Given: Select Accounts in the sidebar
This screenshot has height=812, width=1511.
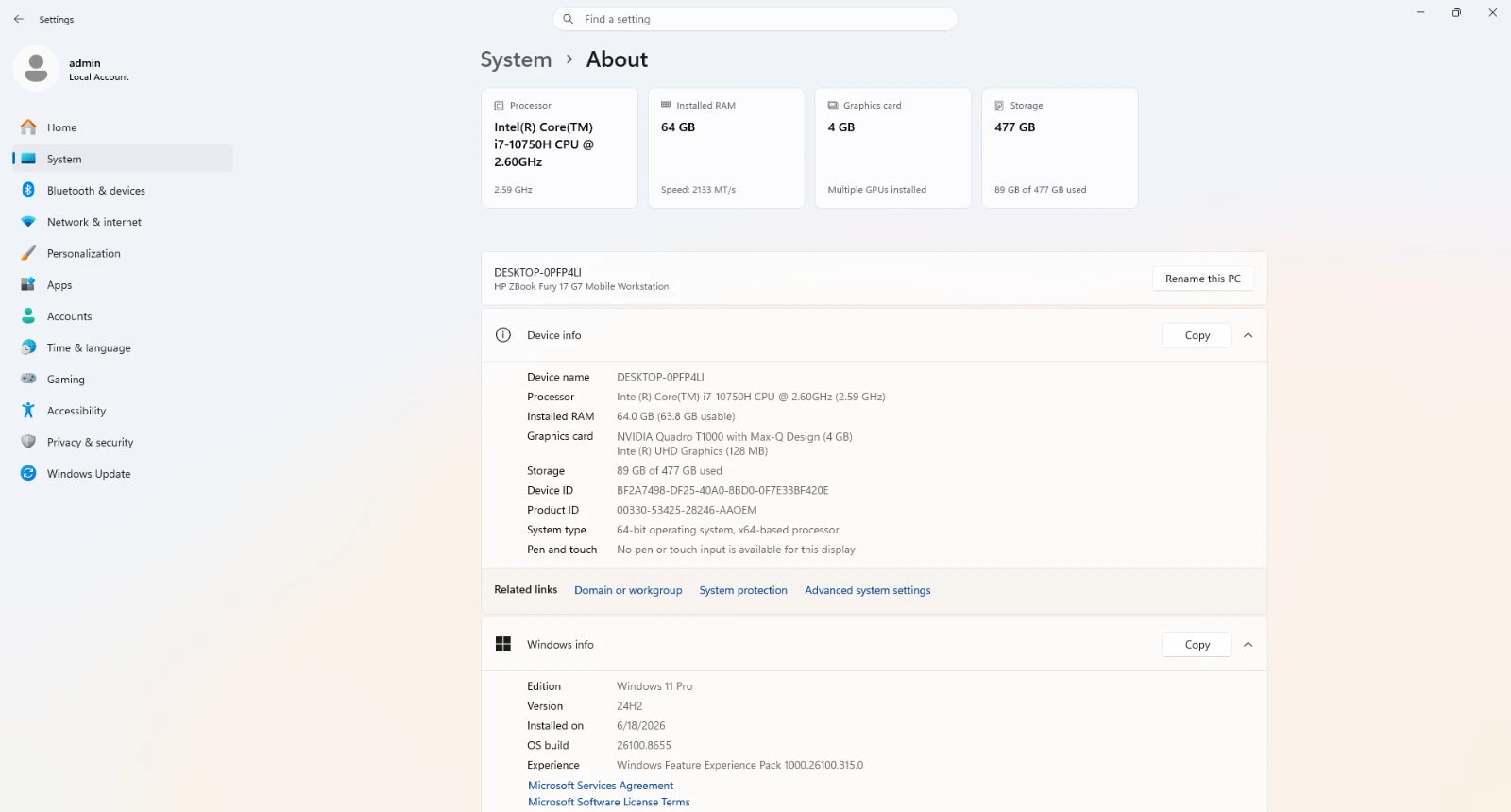Looking at the screenshot, I should 123,316.
